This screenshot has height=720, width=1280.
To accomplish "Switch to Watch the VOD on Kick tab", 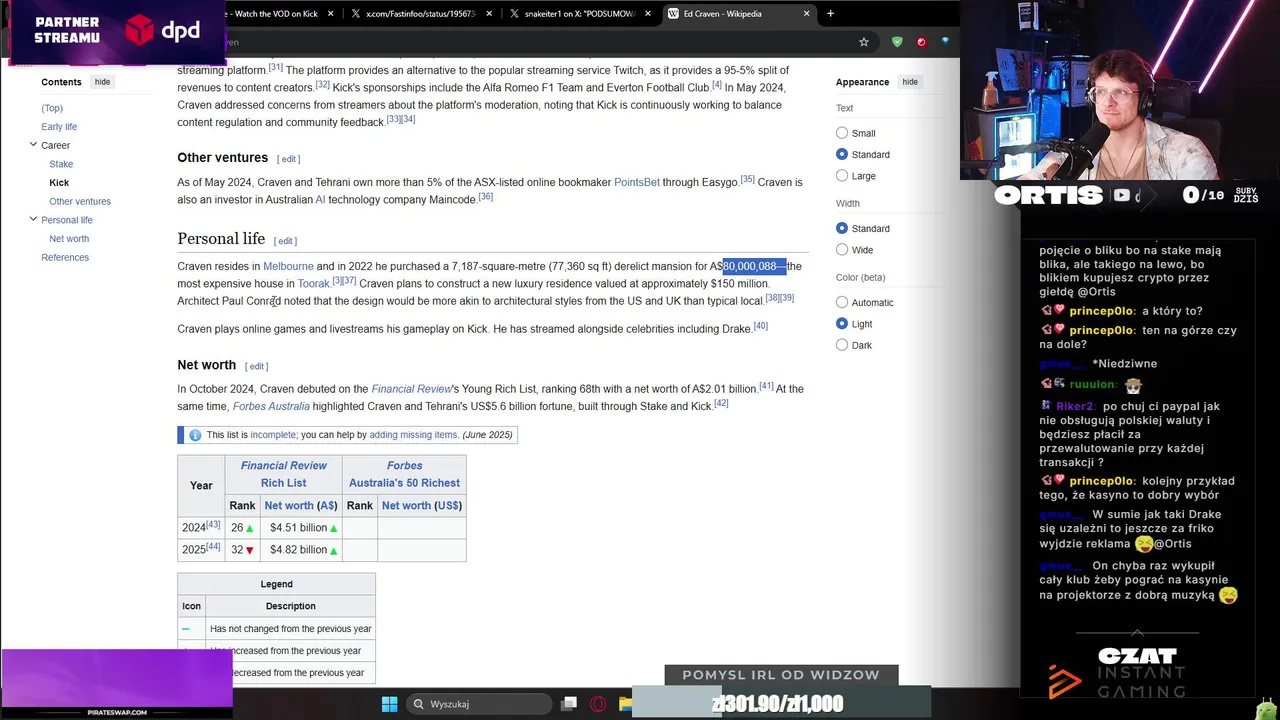I will tap(276, 14).
